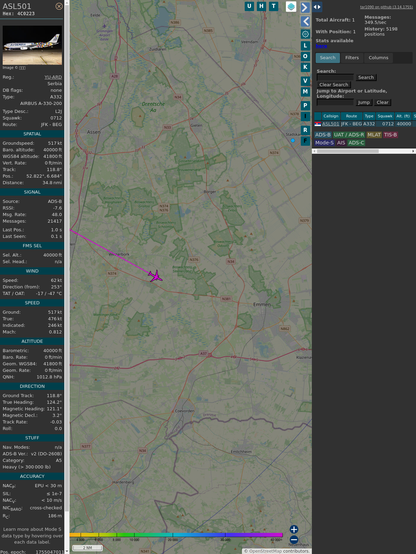416x554 pixels.
Task: Focus the Jump to Airport field
Action: pyautogui.click(x=335, y=102)
